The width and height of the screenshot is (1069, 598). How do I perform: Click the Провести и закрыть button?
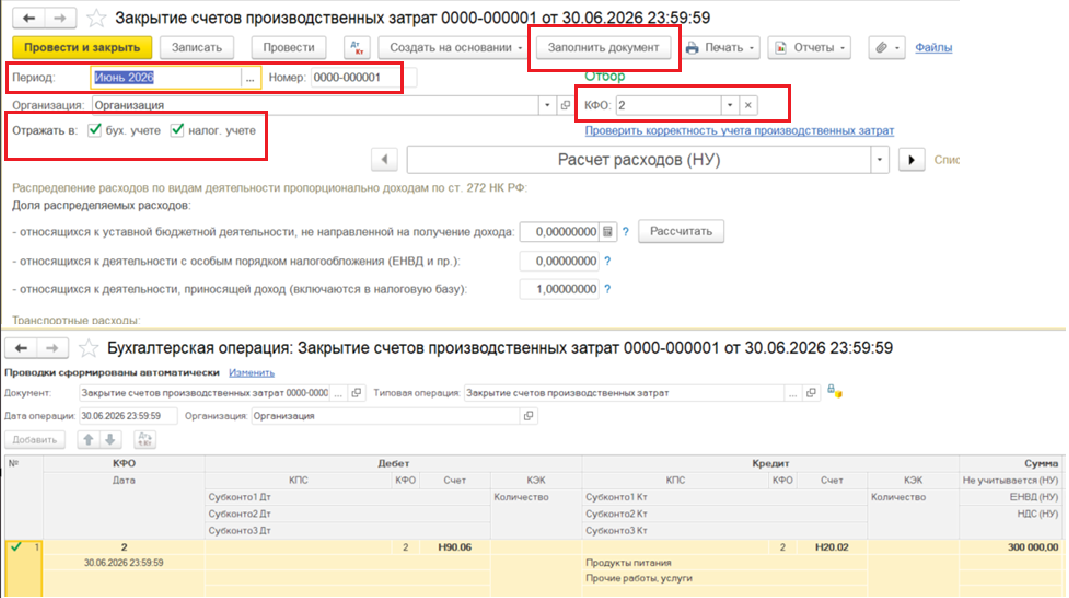pos(82,47)
